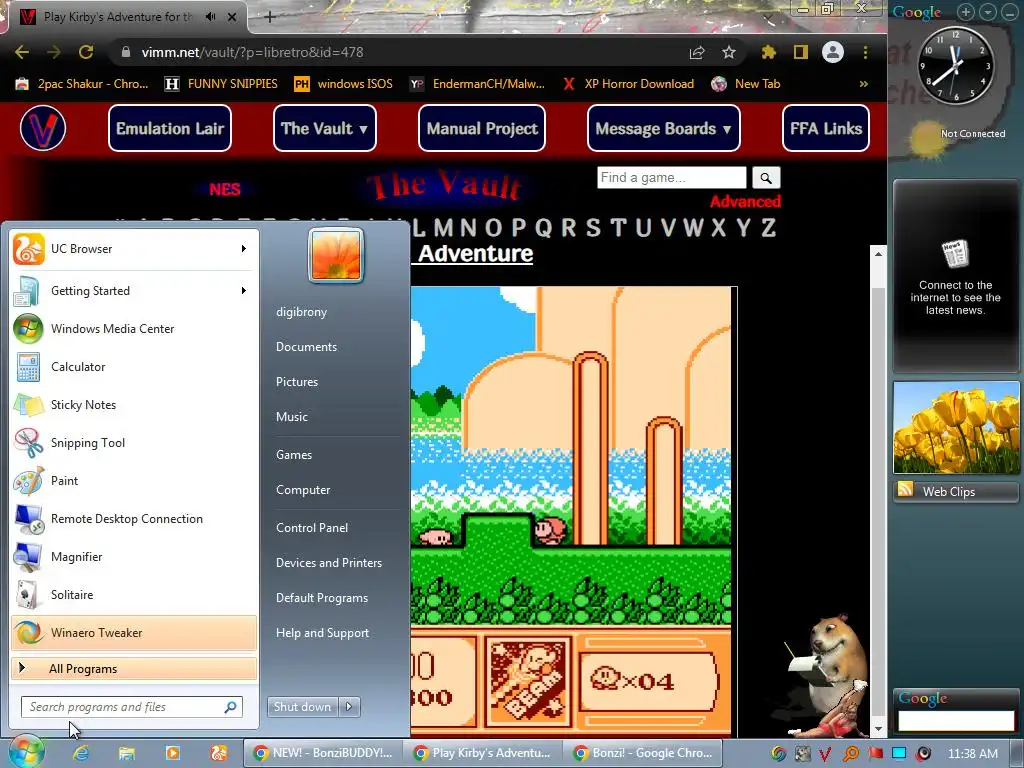Open Chrome three-dot menu
Screen dimensions: 1024x768
[x=865, y=52]
